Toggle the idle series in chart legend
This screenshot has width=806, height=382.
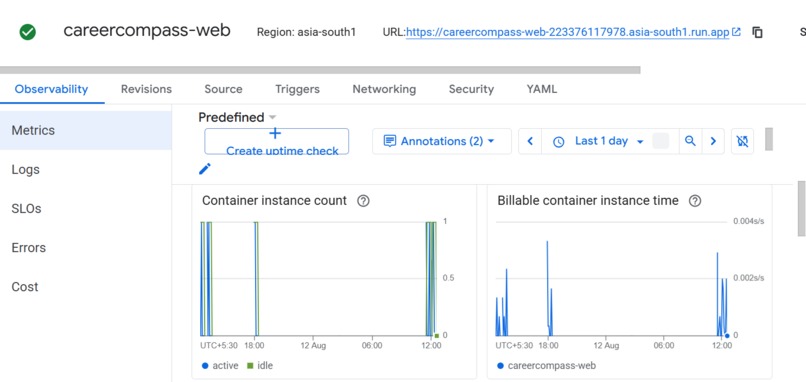tap(260, 366)
